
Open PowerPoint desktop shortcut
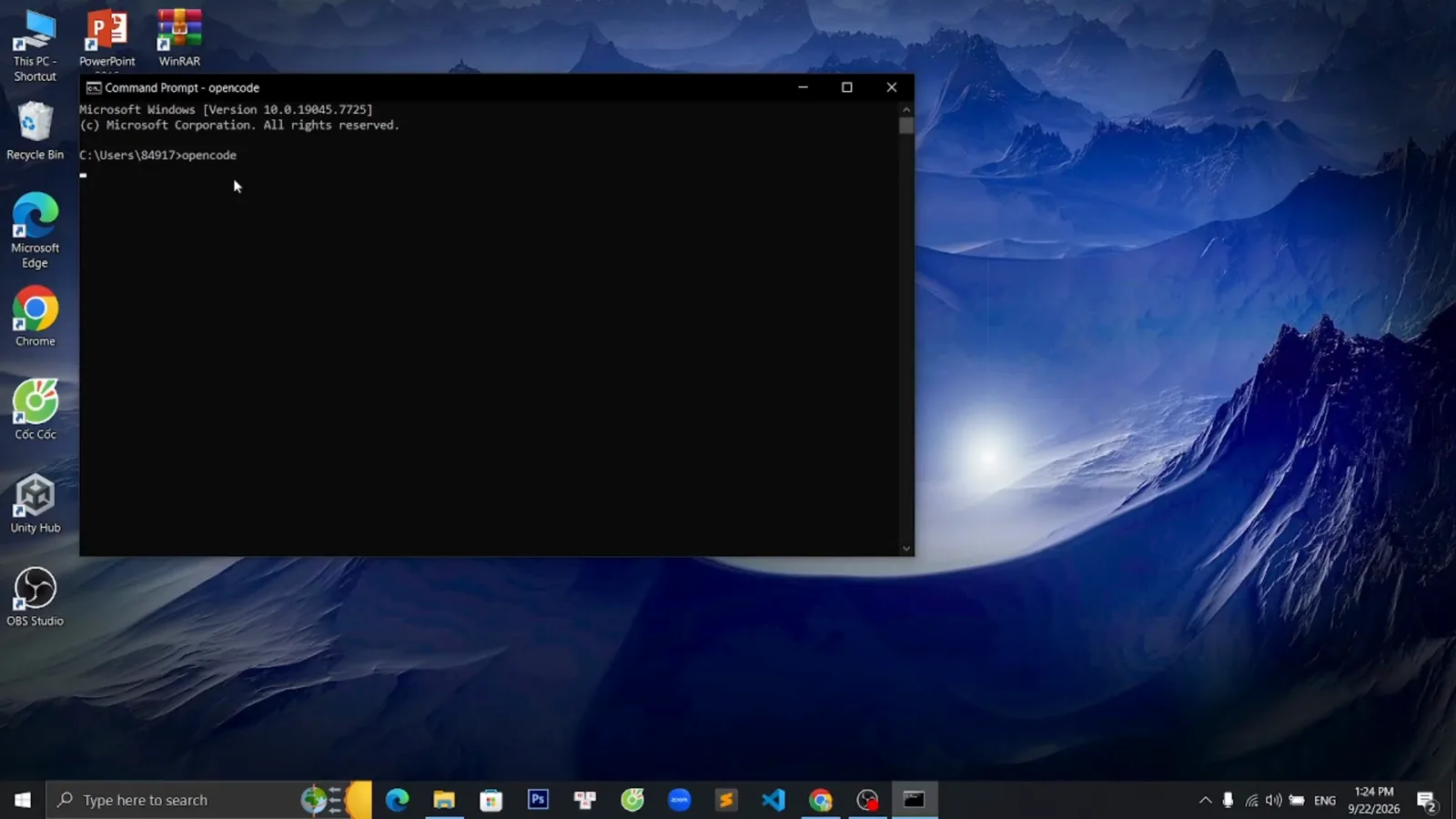(106, 38)
